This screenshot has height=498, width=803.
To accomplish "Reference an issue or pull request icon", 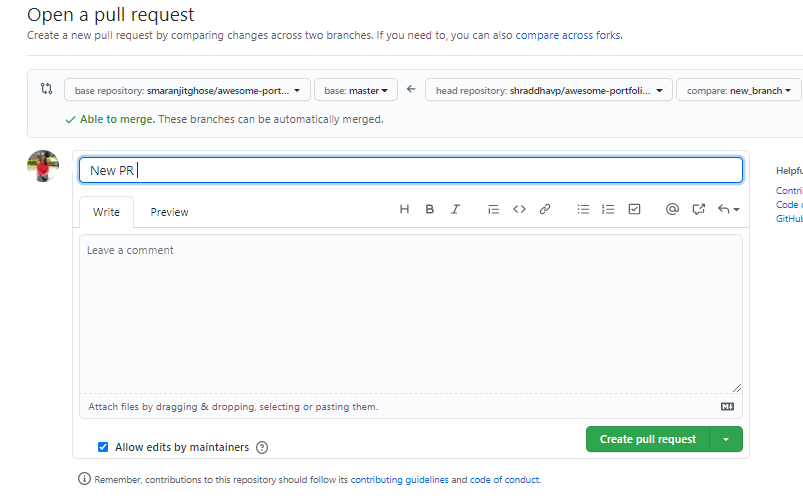I will pos(699,209).
